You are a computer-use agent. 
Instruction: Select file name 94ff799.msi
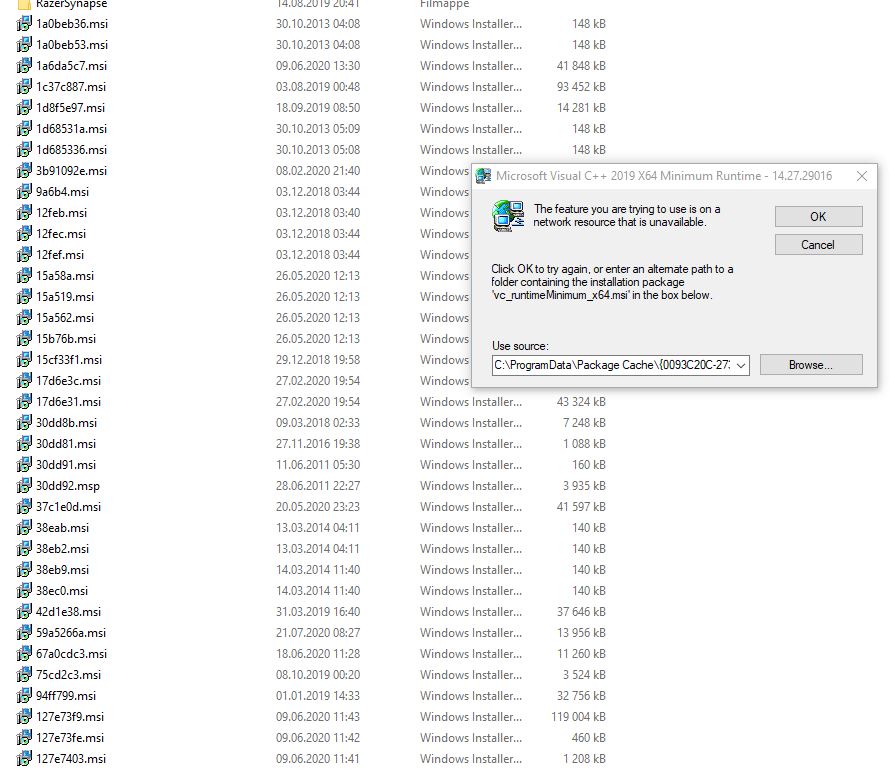(x=66, y=696)
